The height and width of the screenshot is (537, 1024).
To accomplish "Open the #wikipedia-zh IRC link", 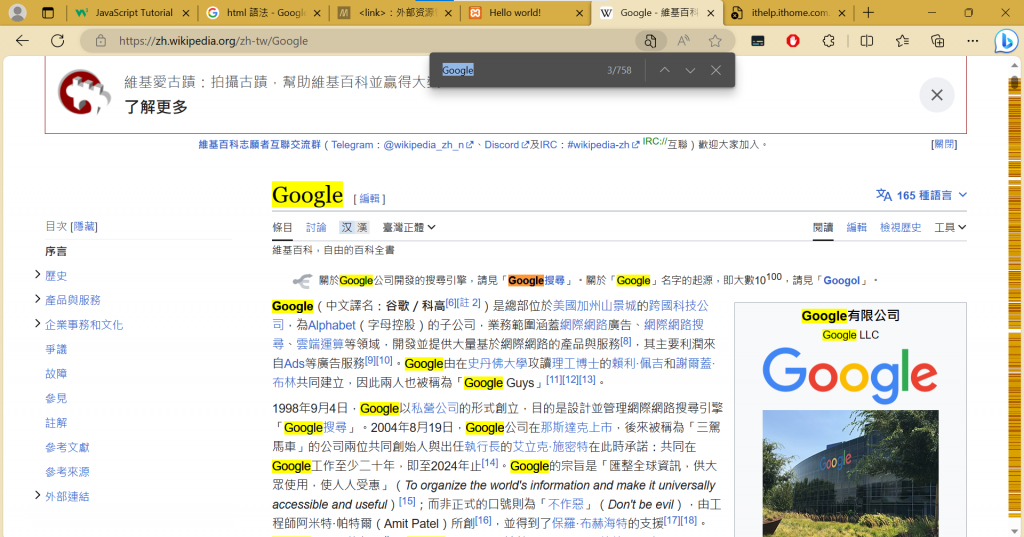I will [603, 145].
